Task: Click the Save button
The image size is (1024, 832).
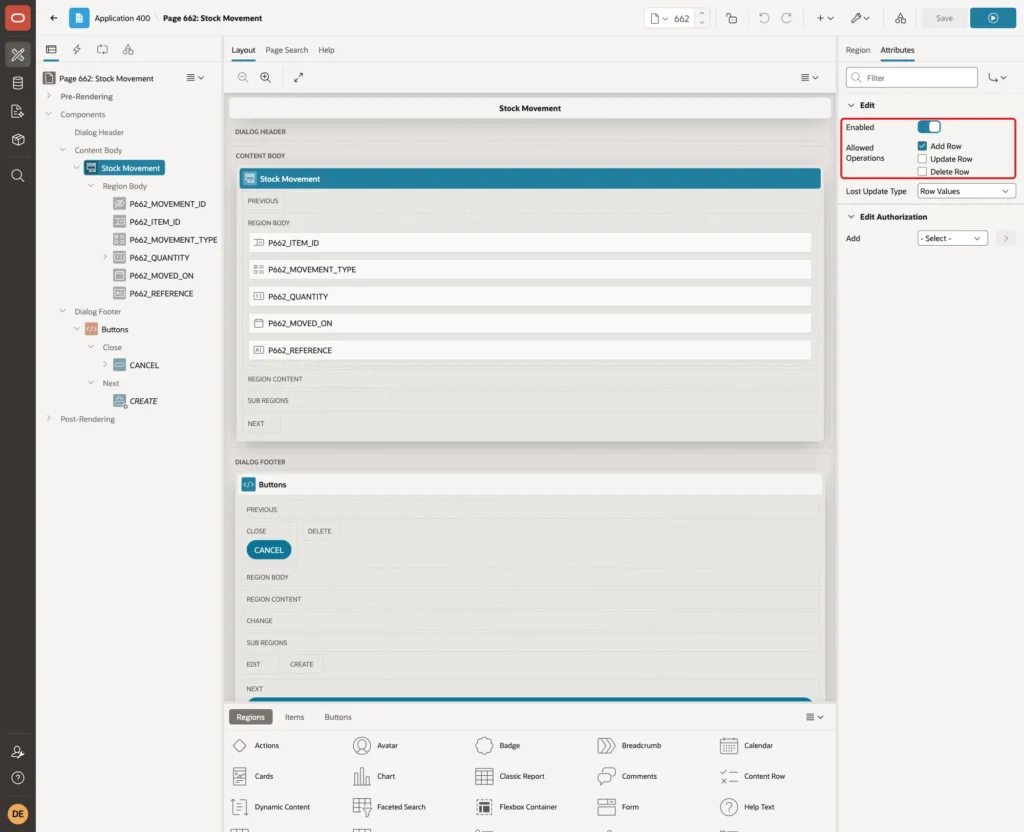Action: pyautogui.click(x=944, y=18)
